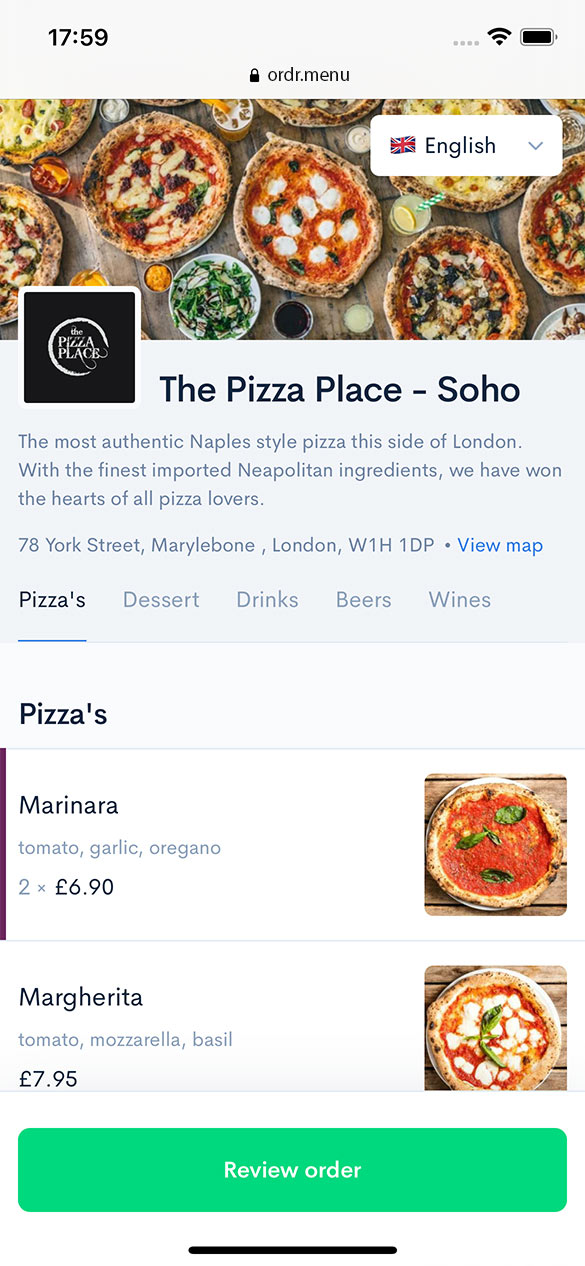585x1266 pixels.
Task: Open View map for the restaurant address
Action: [x=500, y=545]
